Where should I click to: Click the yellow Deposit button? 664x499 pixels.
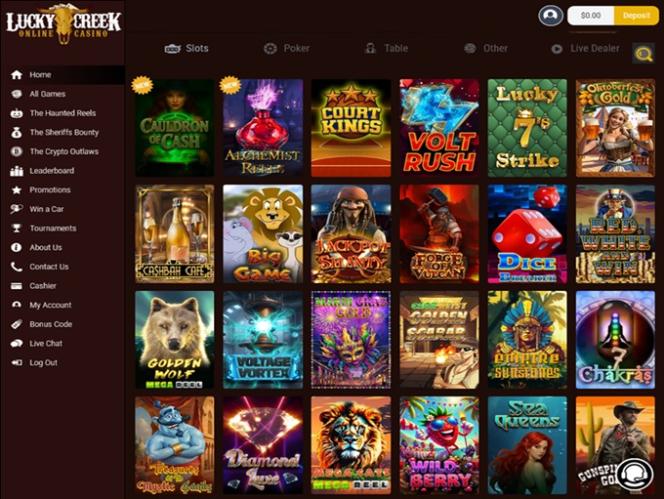(x=636, y=16)
